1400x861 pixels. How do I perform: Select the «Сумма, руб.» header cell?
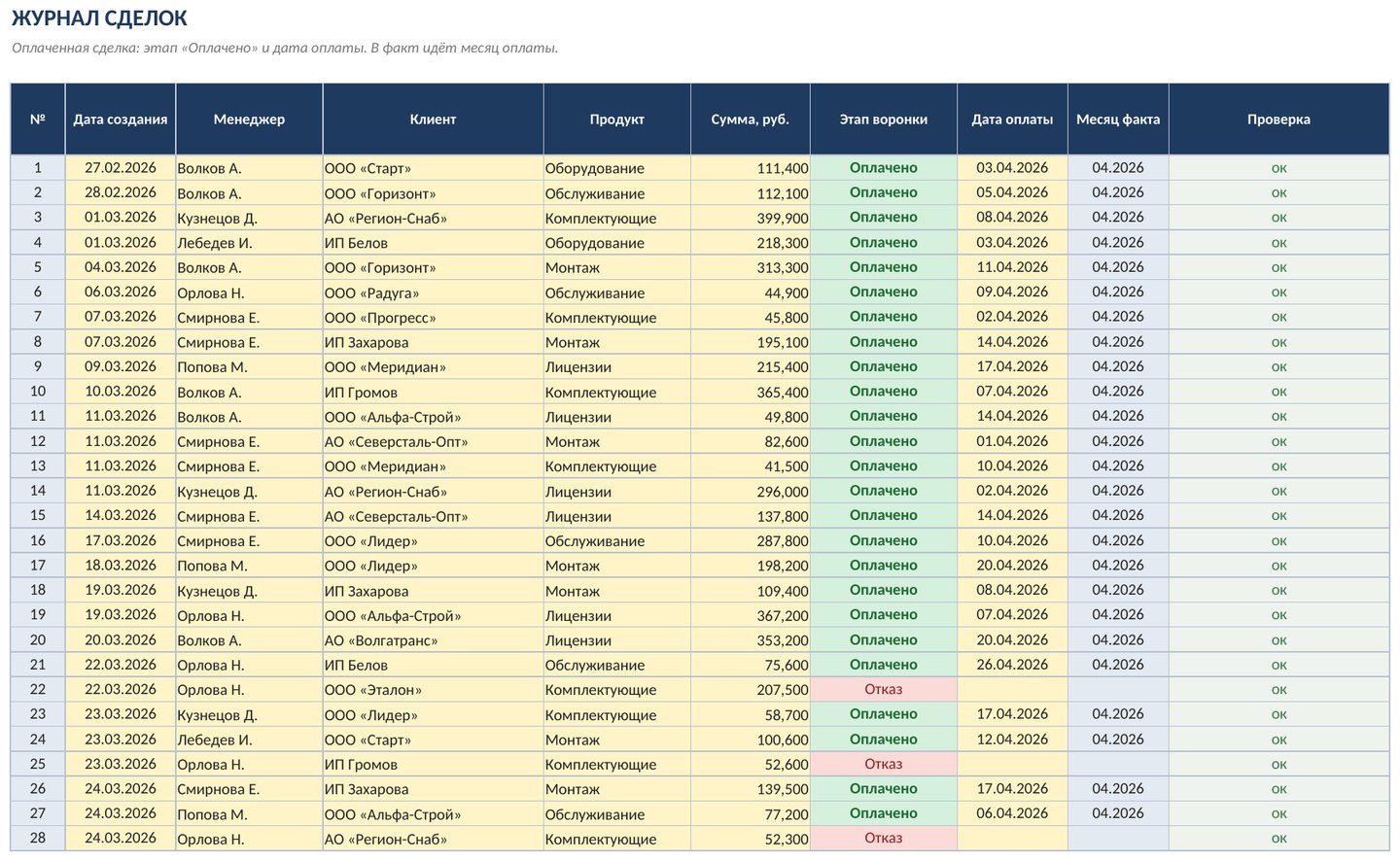(x=750, y=120)
